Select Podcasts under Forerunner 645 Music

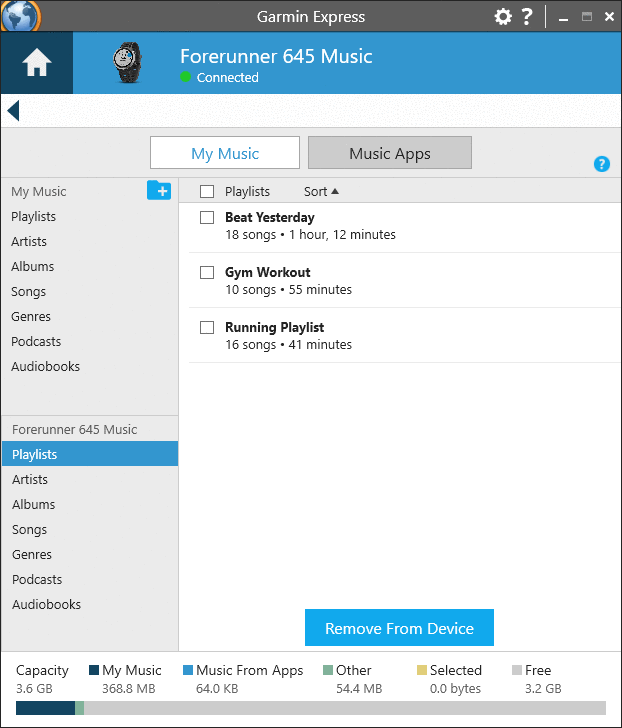click(x=37, y=579)
